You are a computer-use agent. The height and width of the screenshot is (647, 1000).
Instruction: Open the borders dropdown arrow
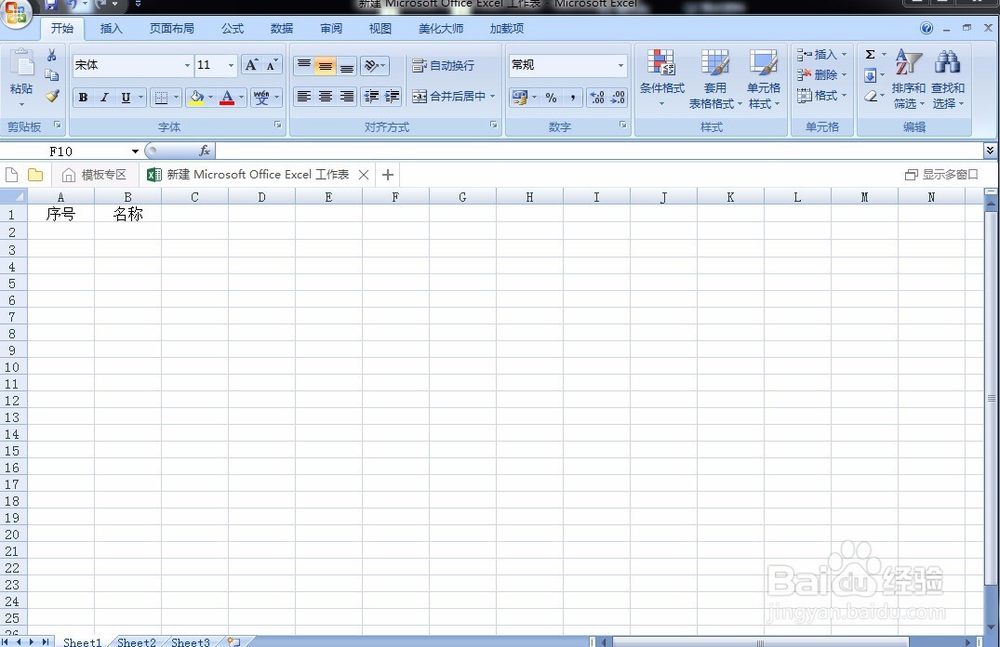tap(176, 98)
